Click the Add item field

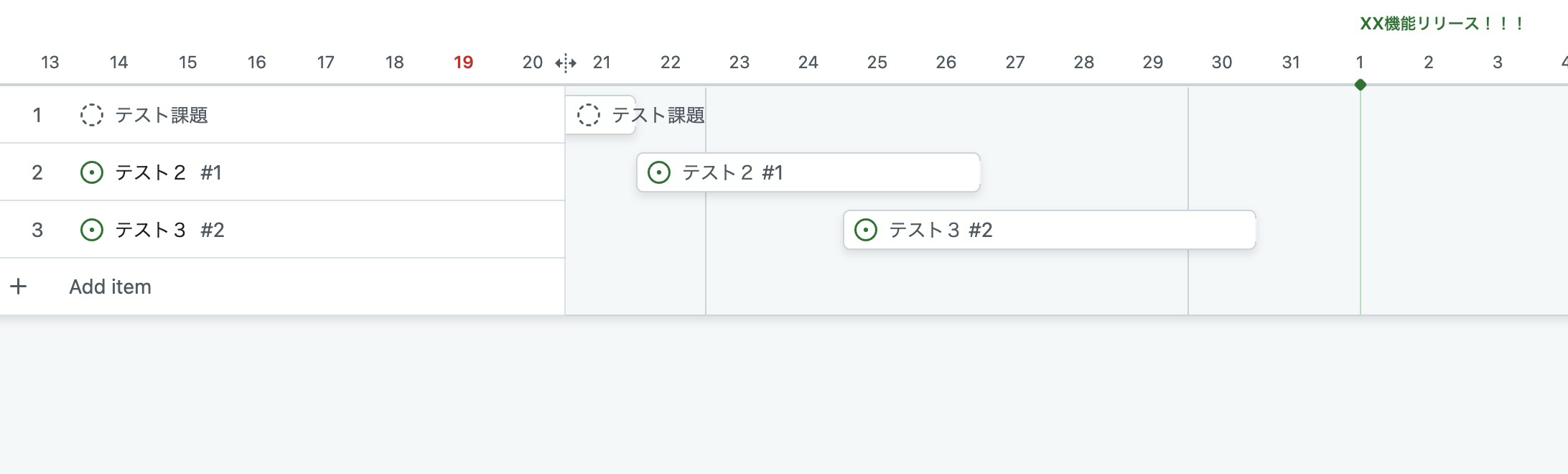(111, 287)
